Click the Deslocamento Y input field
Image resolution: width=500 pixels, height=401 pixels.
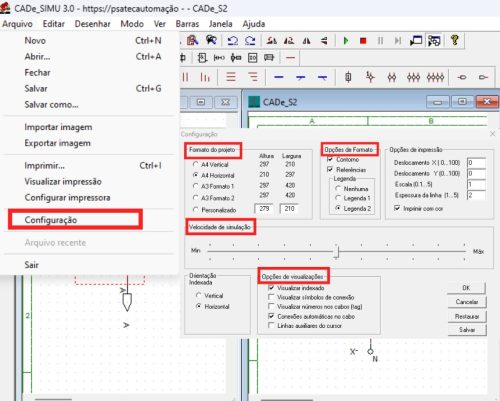476,173
